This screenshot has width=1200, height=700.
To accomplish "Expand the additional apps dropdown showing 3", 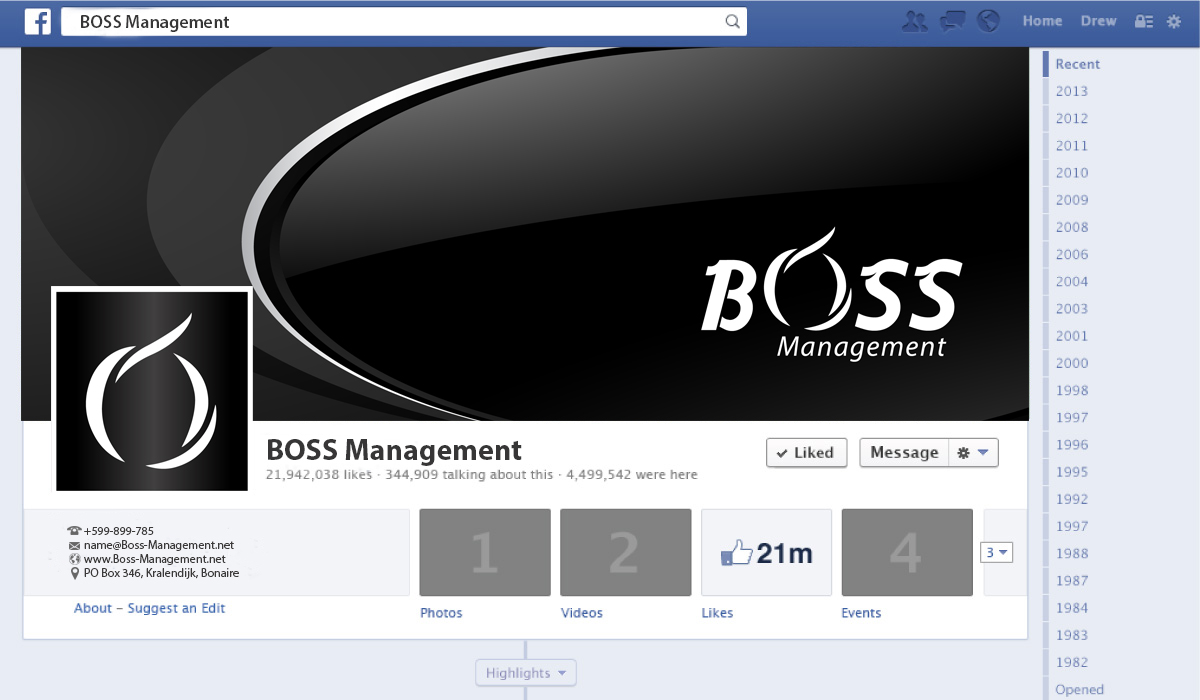I will point(997,552).
